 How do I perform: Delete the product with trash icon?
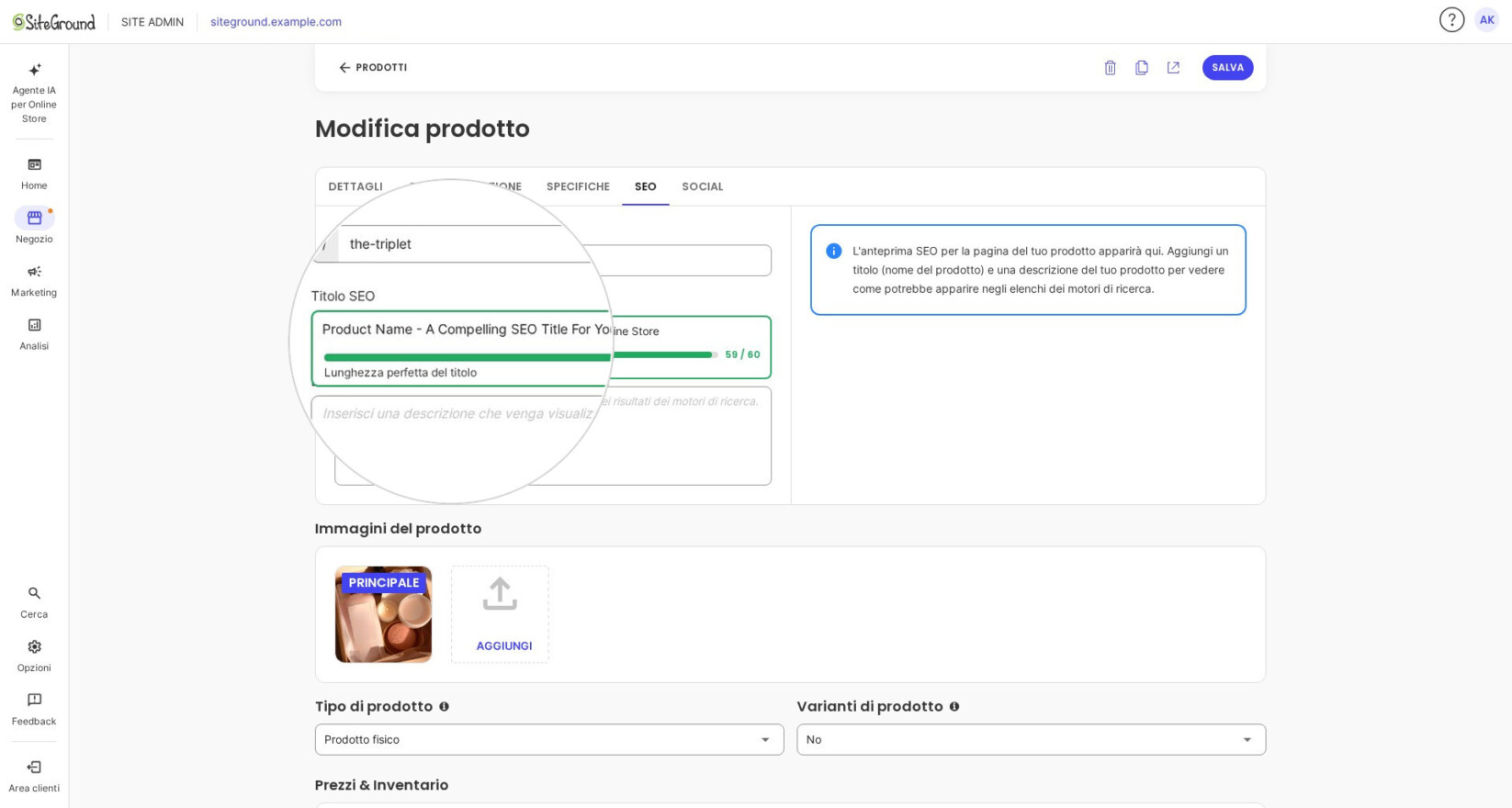[1110, 67]
